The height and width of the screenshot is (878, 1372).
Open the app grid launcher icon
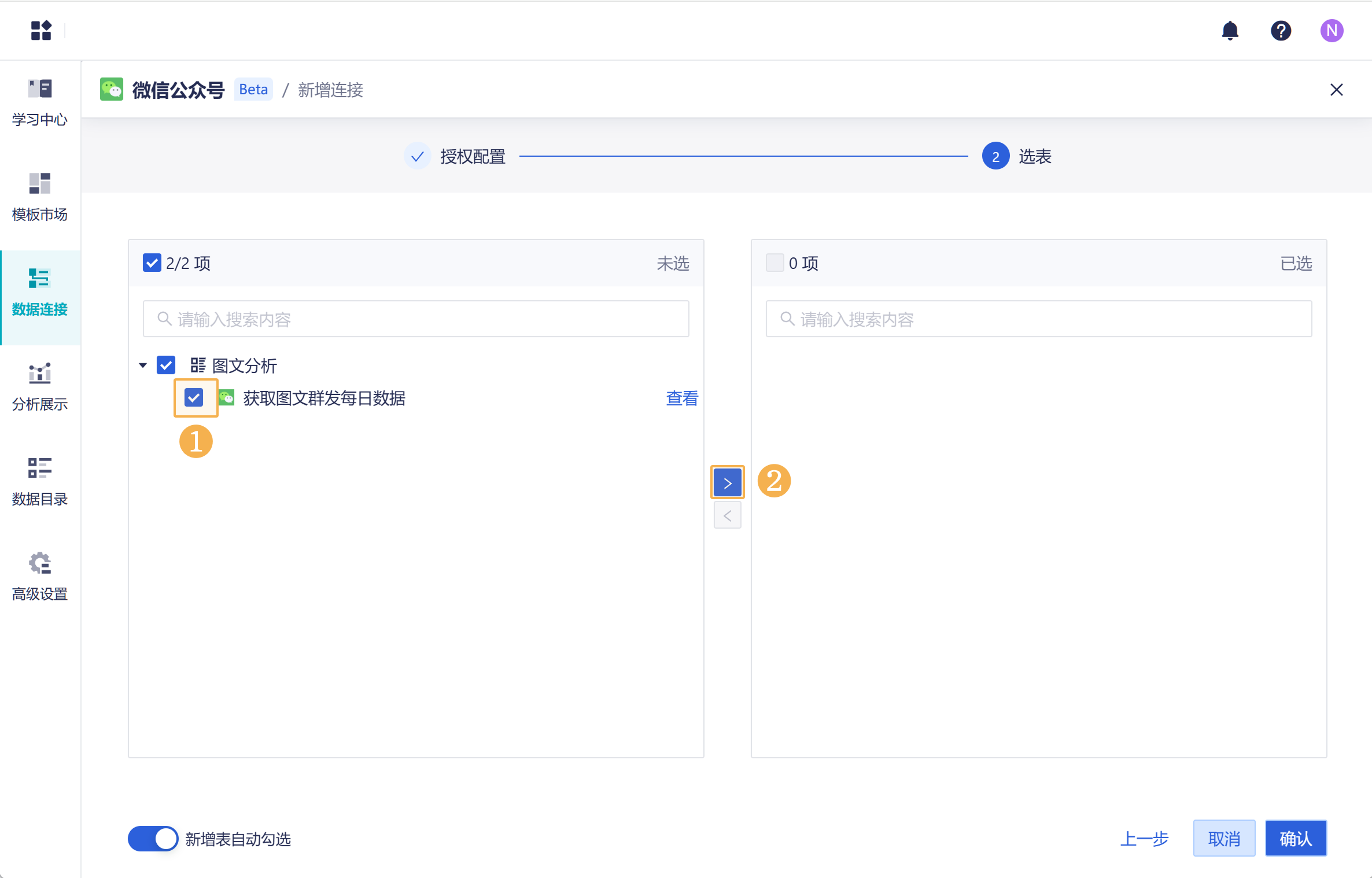(x=41, y=30)
